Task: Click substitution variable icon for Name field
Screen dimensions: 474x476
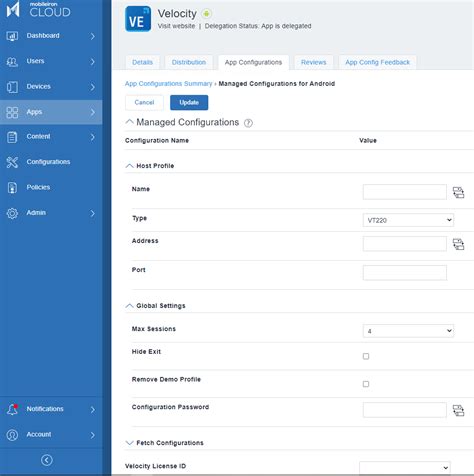Action: (458, 192)
